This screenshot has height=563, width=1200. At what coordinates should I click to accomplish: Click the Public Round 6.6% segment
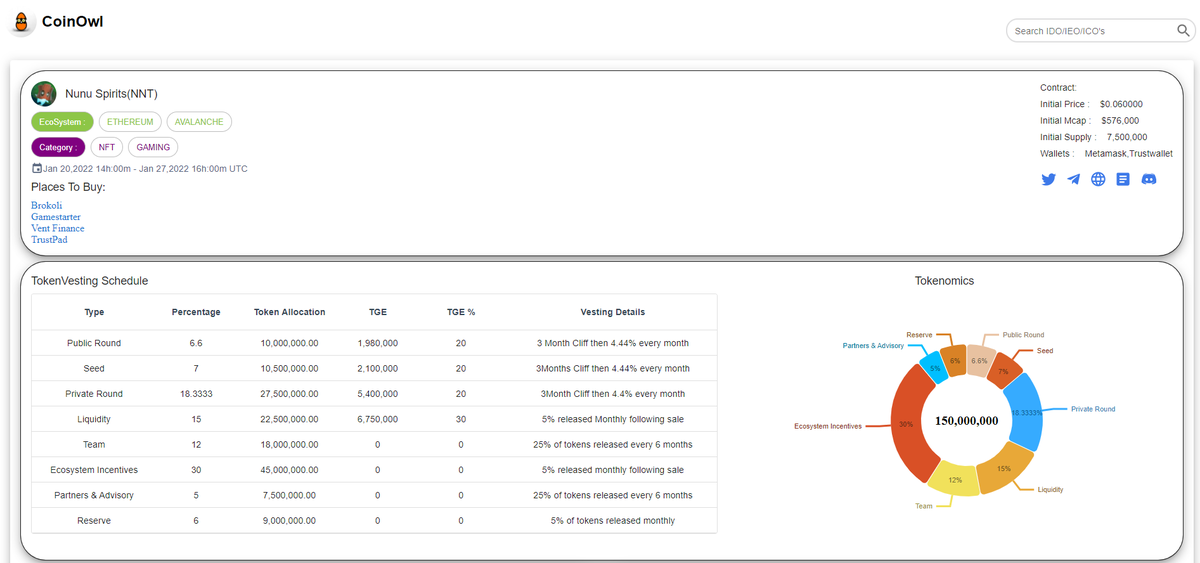click(x=980, y=360)
